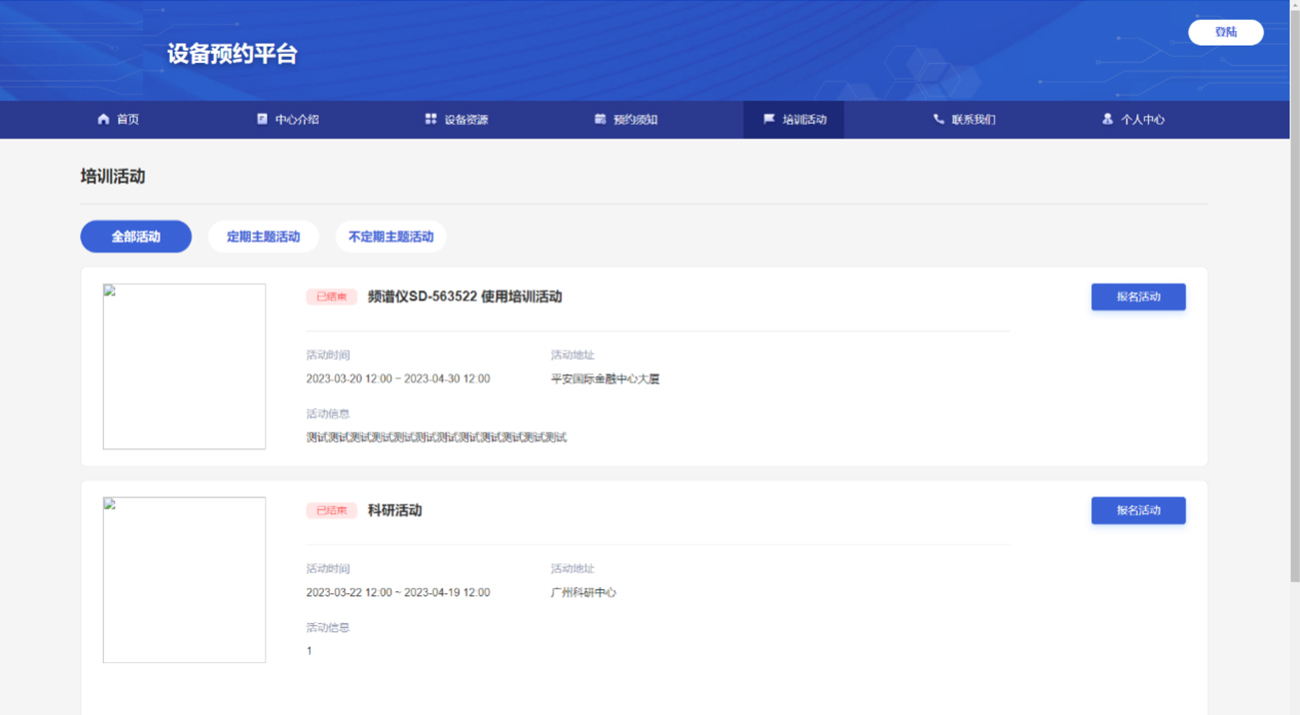Click the 频谱仪 activity thumbnail image
This screenshot has width=1300, height=715.
coord(184,366)
